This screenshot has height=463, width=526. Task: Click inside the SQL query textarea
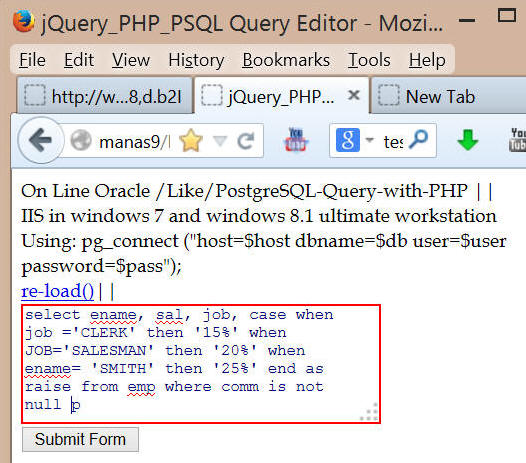point(201,364)
